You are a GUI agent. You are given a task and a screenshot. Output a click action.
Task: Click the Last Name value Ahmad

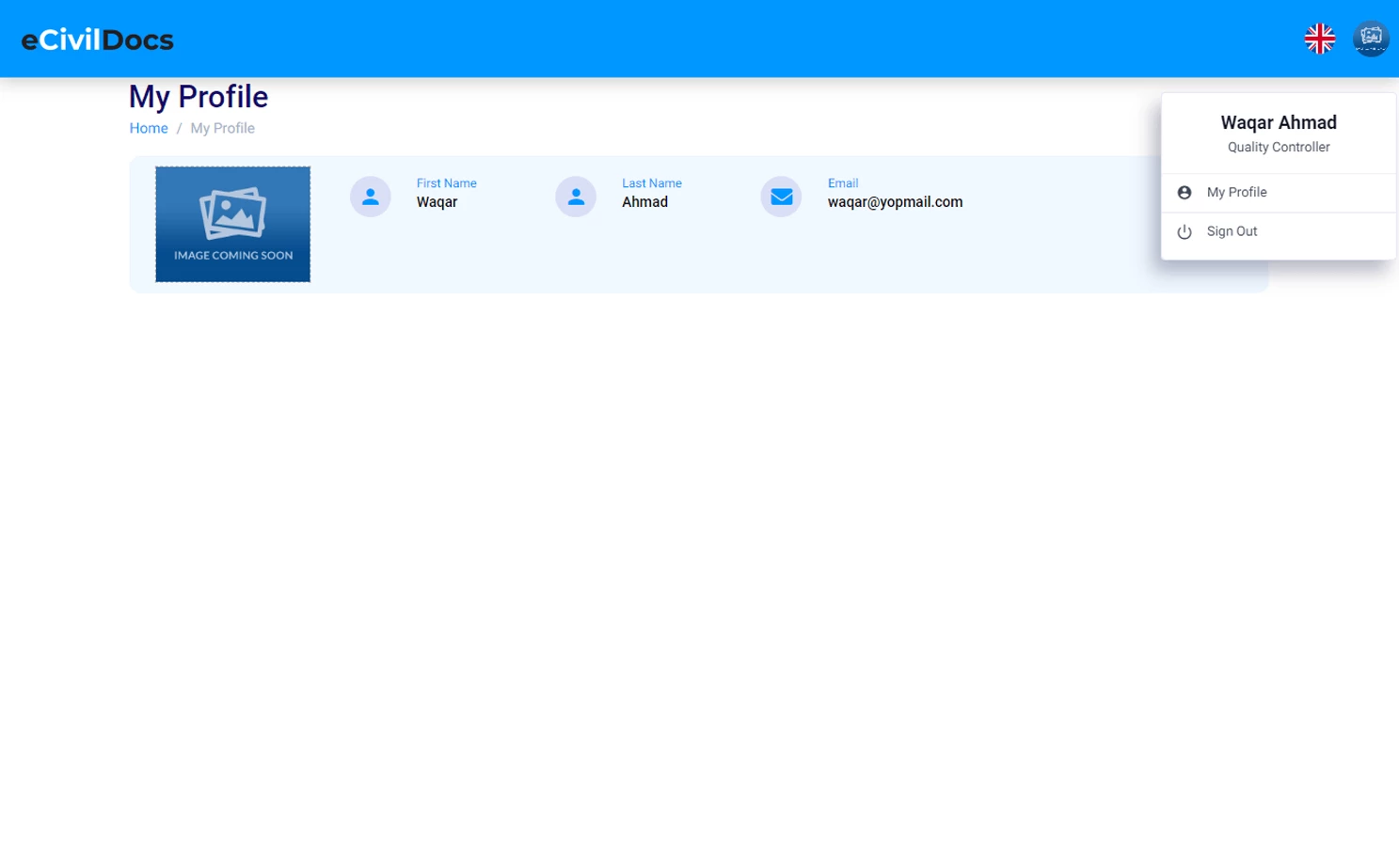point(644,201)
